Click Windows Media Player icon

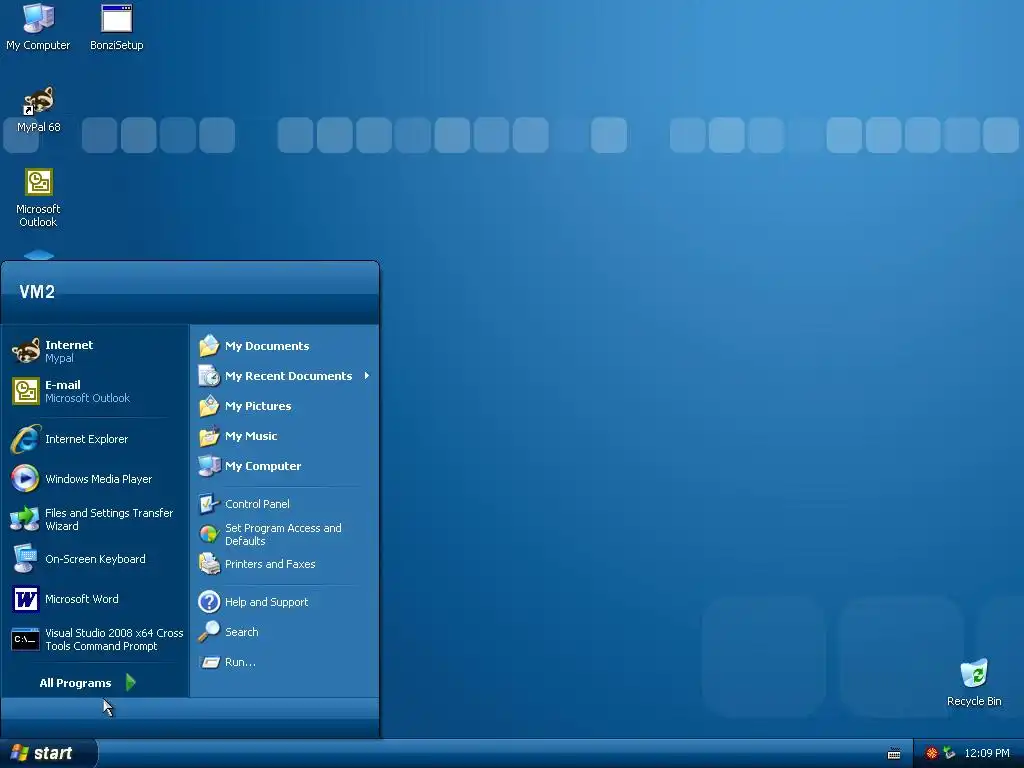[x=25, y=479]
